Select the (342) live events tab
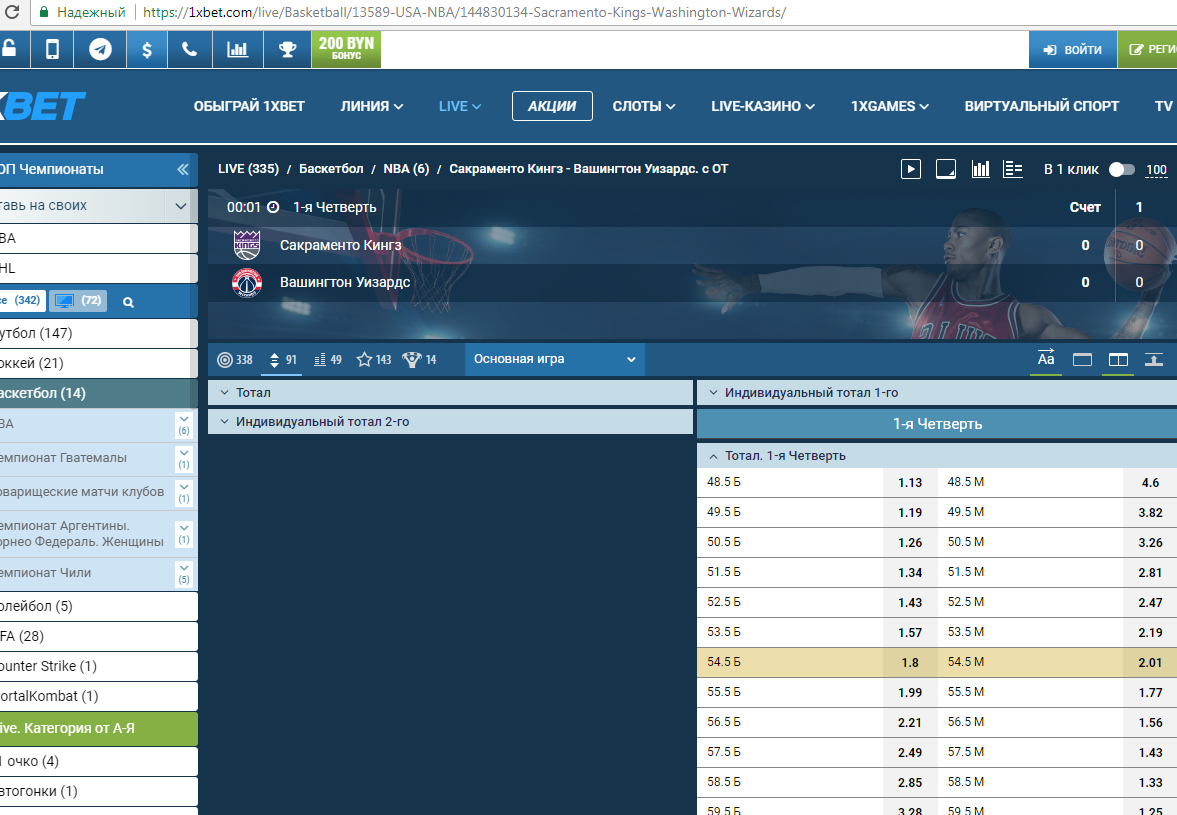Screen dimensions: 1177x815 pyautogui.click(x=23, y=301)
